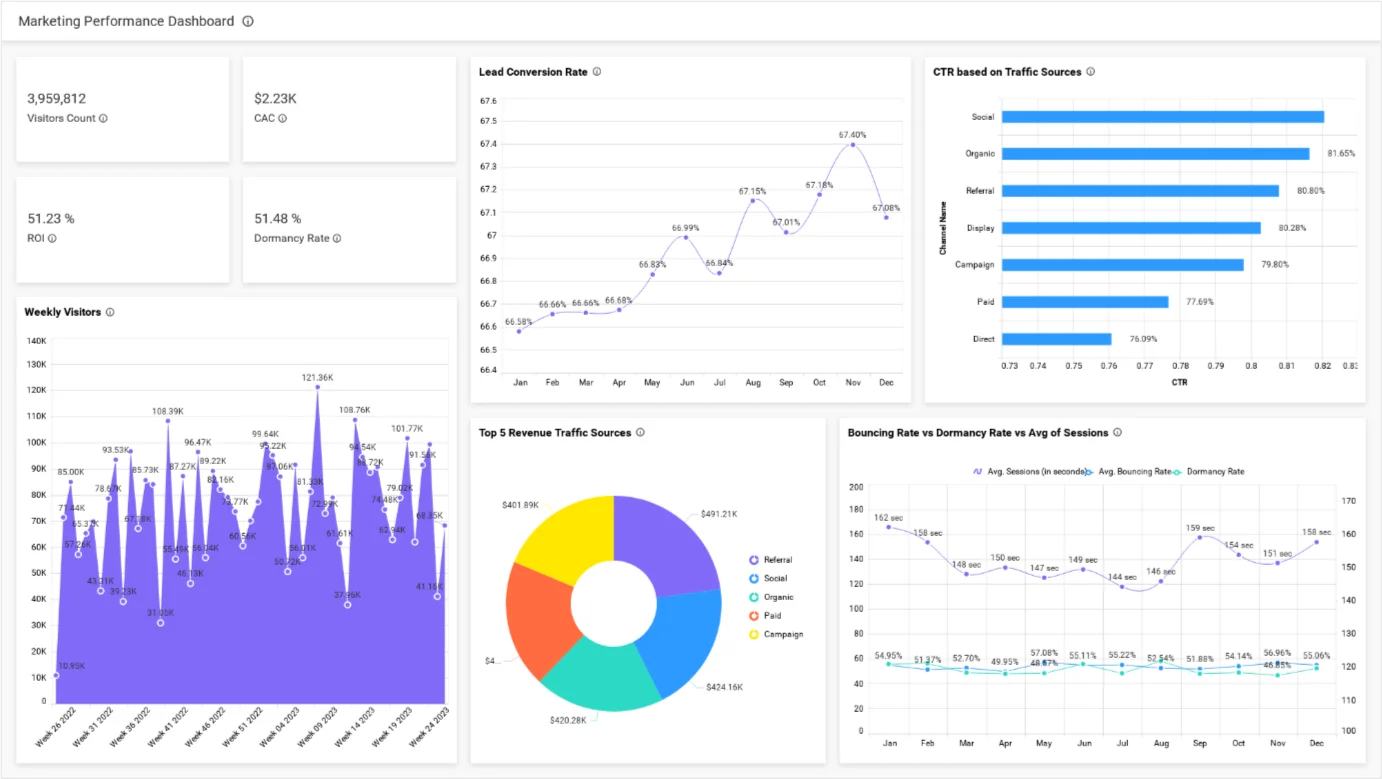Click the Social bar in CTR chart

click(x=1163, y=117)
